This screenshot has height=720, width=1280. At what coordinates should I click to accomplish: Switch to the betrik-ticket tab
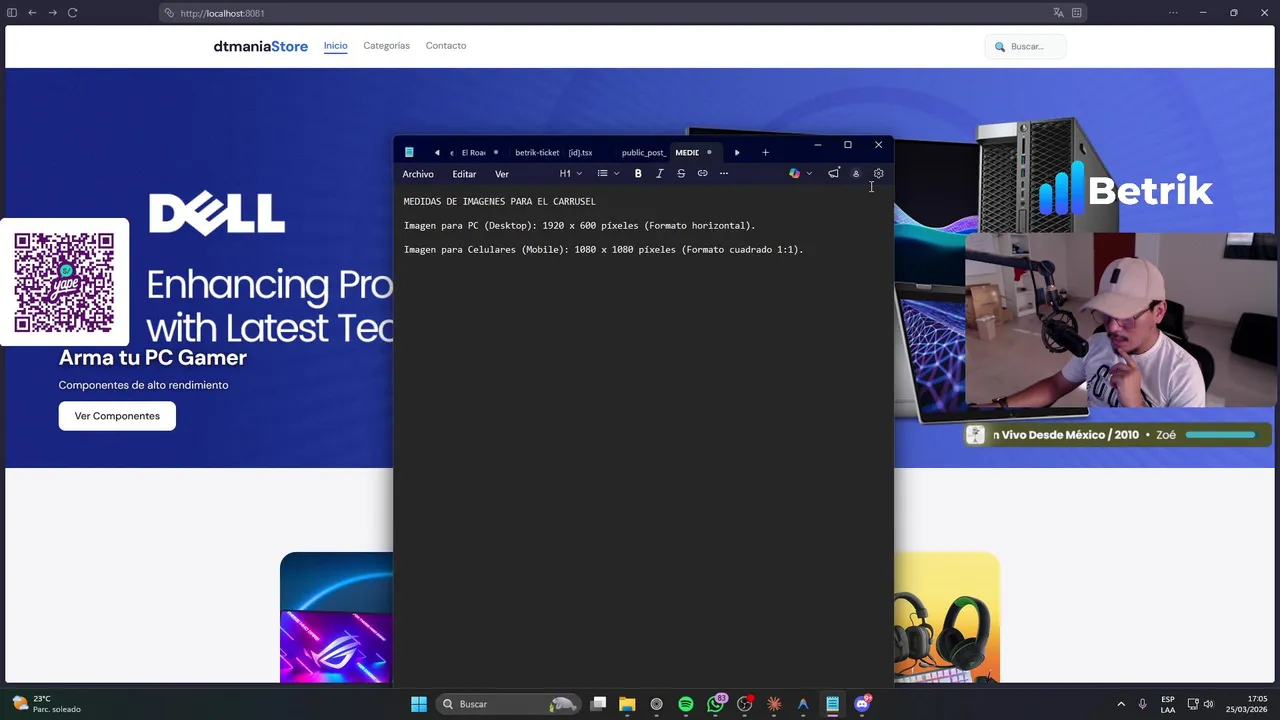click(537, 153)
